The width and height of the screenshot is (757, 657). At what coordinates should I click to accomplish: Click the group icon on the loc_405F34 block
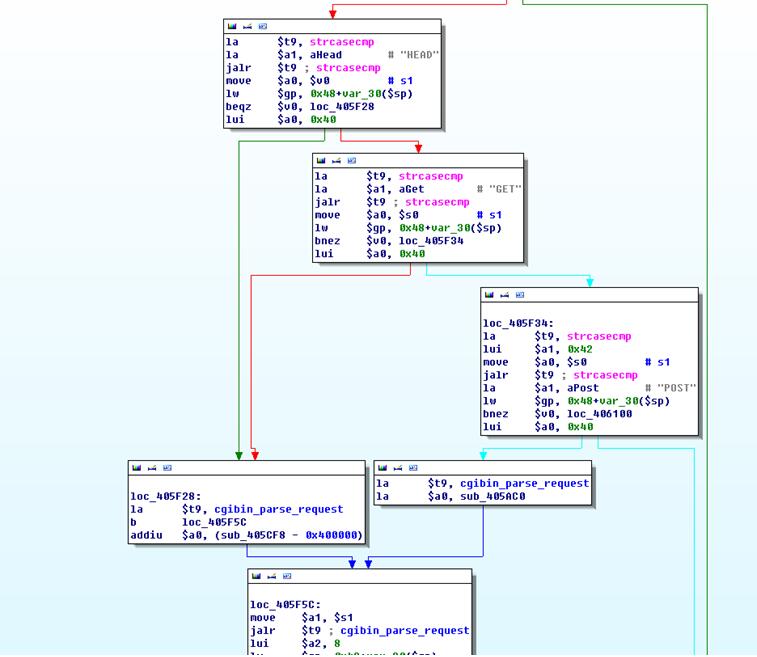tap(520, 295)
